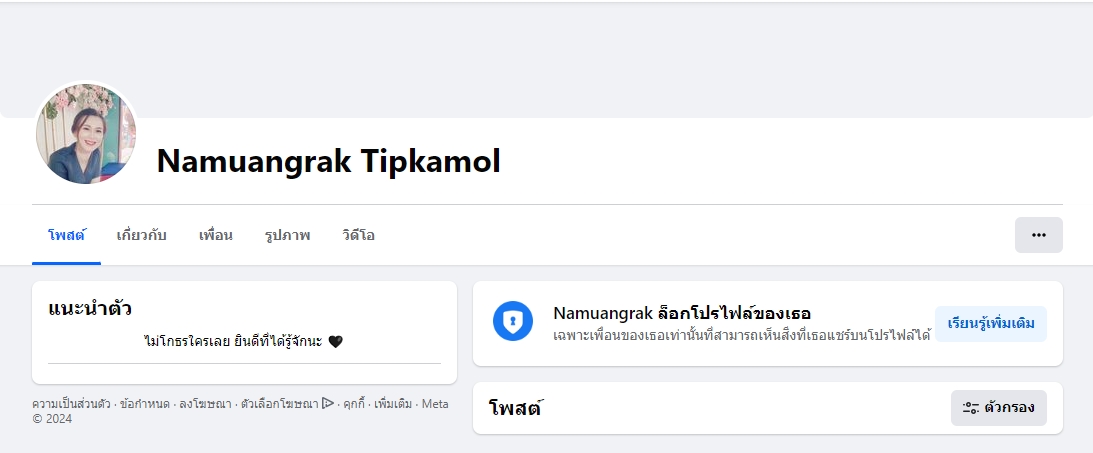
Task: Click the black heart emoji in intro
Action: coord(336,342)
